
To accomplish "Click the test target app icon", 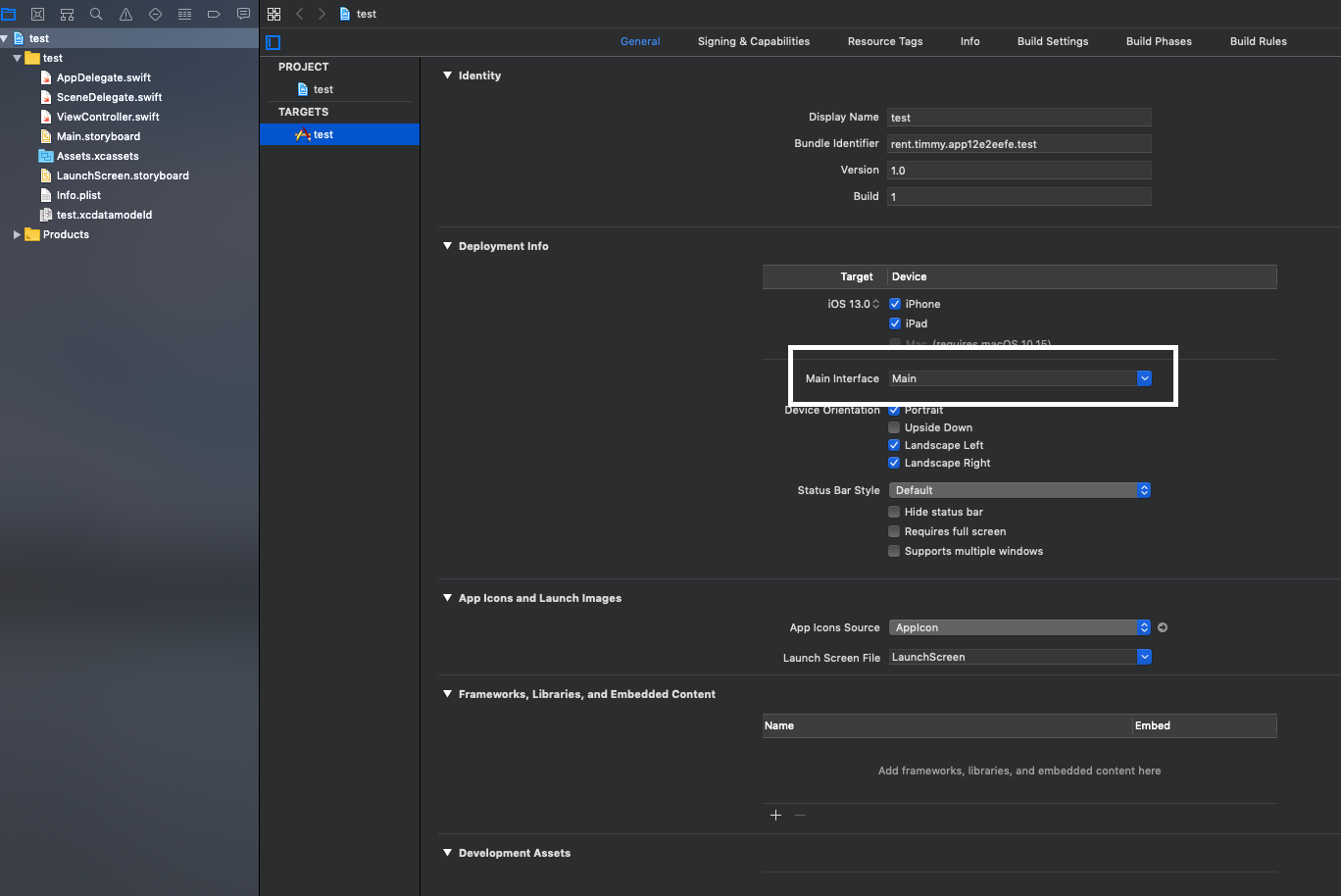I will pyautogui.click(x=303, y=134).
